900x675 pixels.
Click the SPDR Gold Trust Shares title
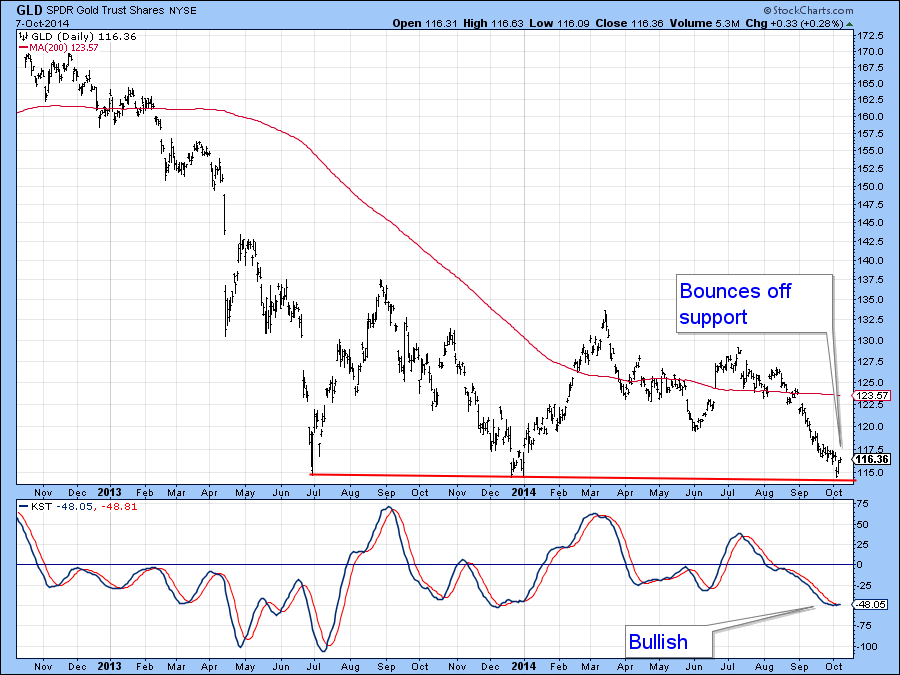106,10
